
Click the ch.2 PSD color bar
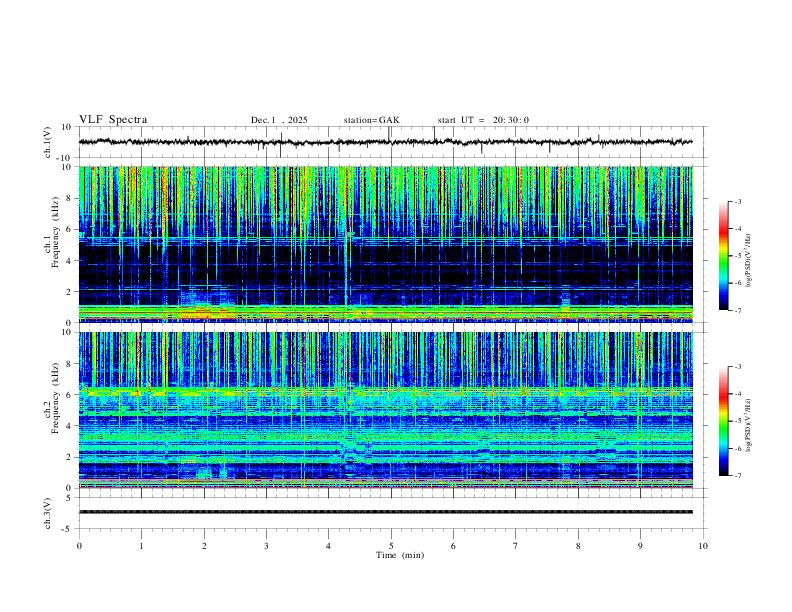click(723, 421)
